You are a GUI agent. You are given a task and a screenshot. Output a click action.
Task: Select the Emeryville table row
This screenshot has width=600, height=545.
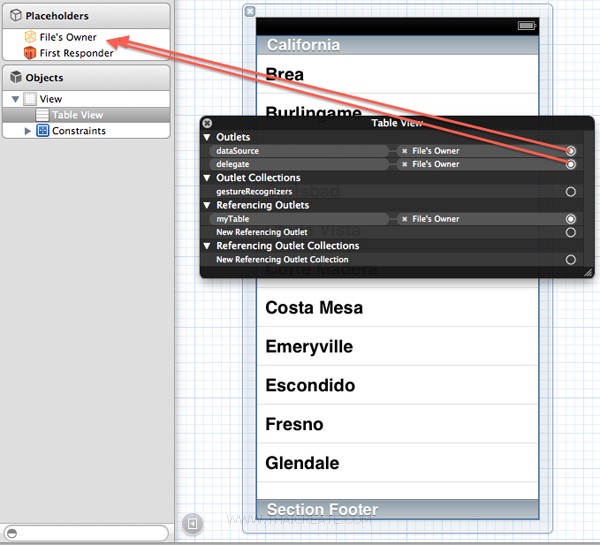click(398, 346)
